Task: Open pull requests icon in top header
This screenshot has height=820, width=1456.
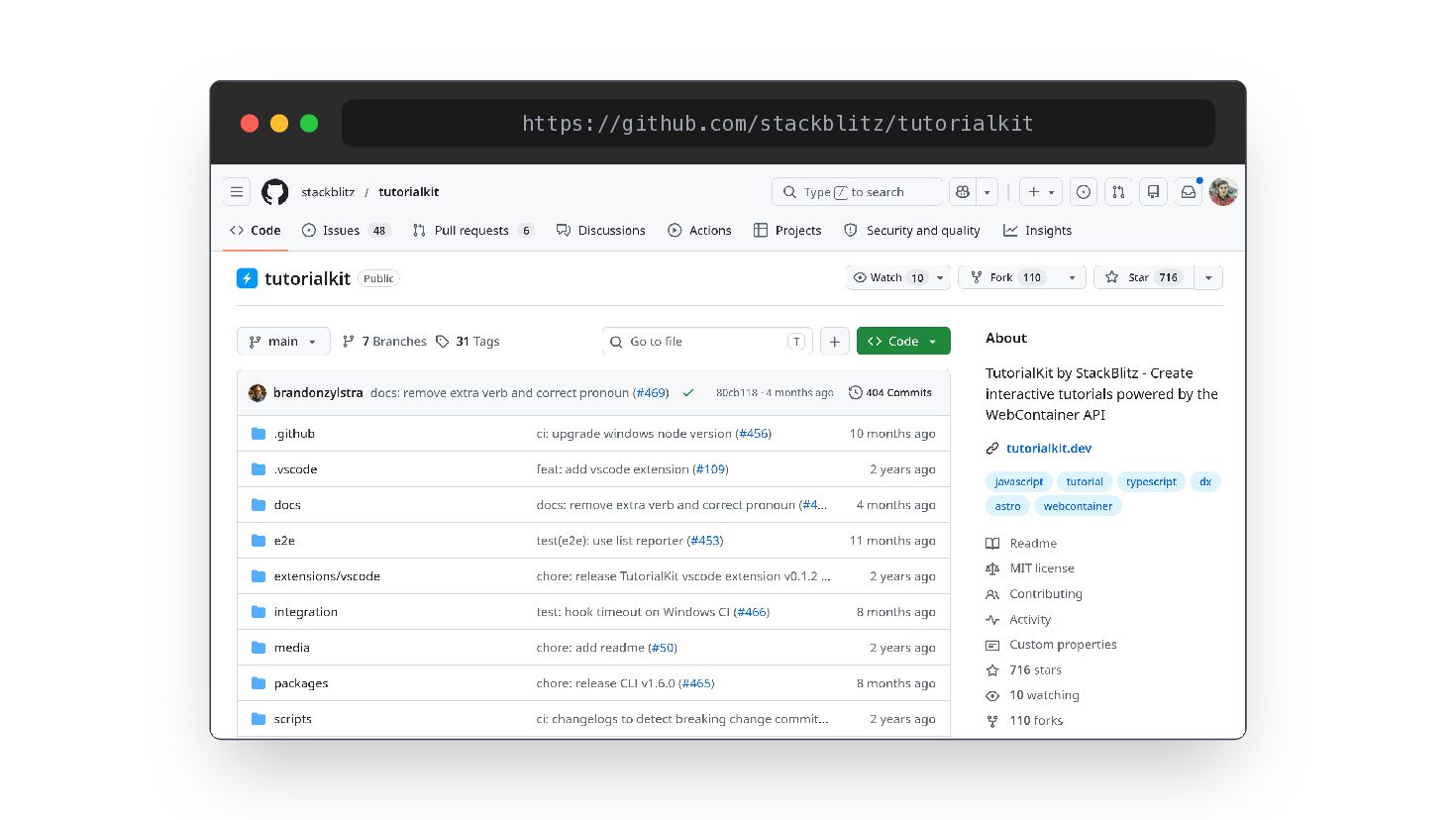Action: click(x=1118, y=192)
